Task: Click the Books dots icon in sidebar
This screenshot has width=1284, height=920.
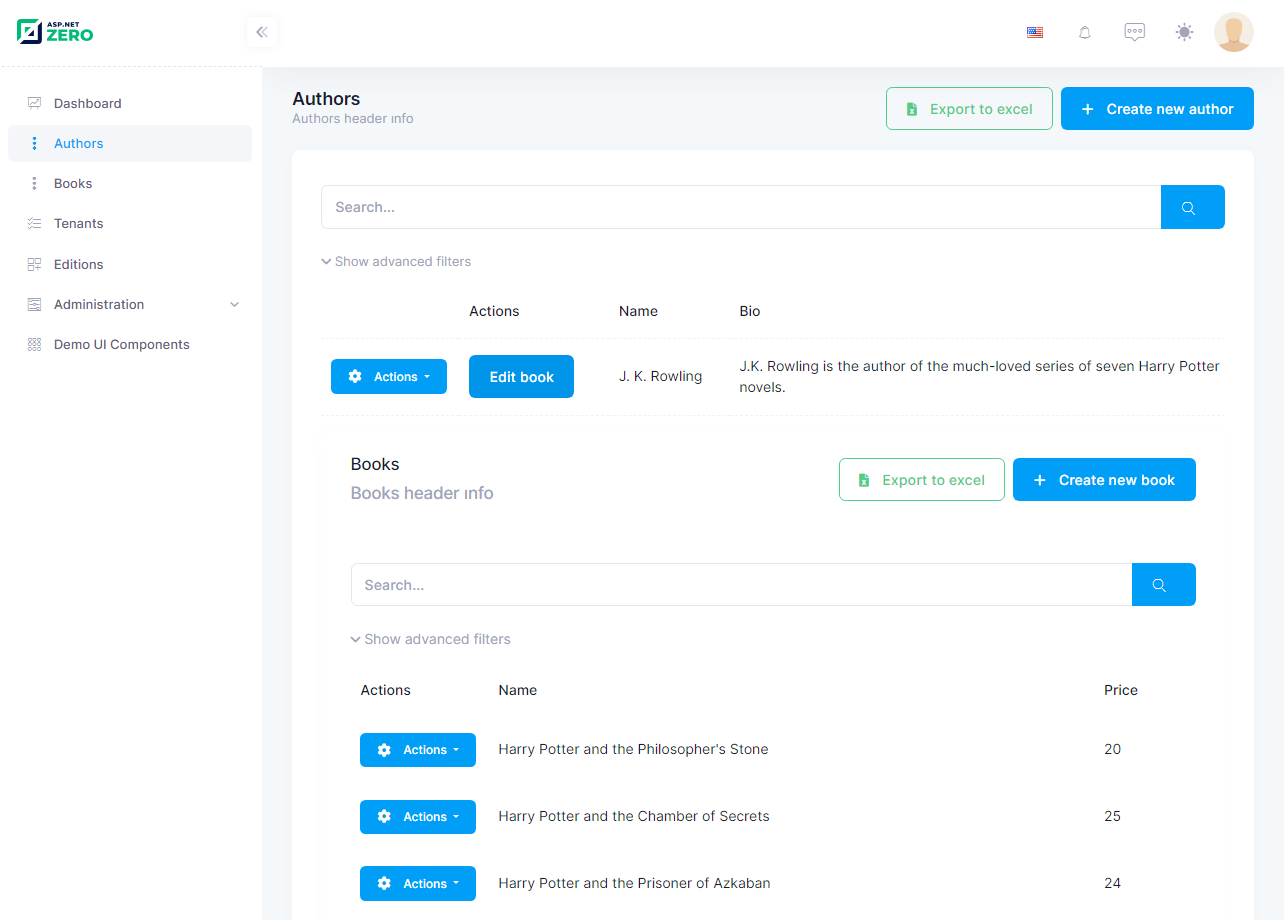Action: [x=34, y=183]
